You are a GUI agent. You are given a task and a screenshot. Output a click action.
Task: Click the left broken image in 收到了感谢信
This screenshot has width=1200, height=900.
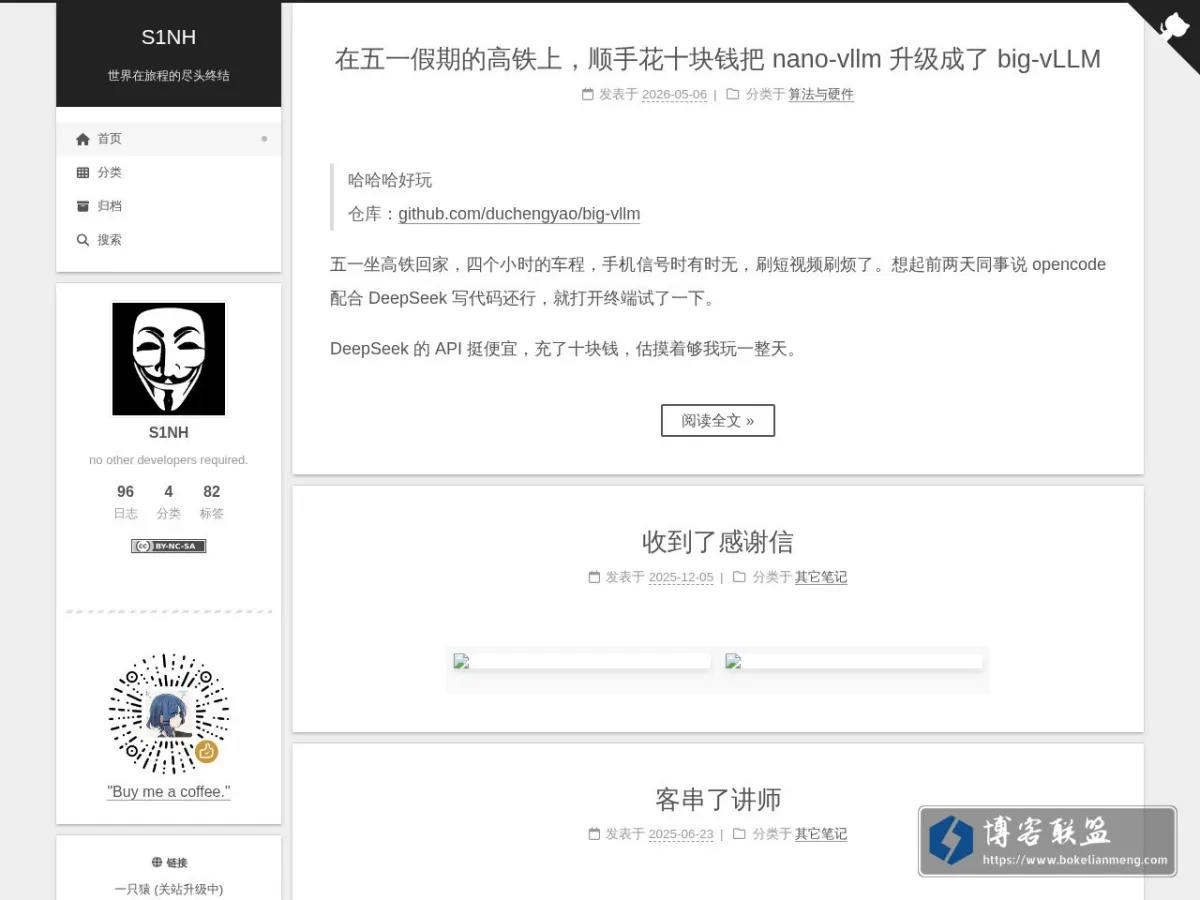(x=582, y=661)
